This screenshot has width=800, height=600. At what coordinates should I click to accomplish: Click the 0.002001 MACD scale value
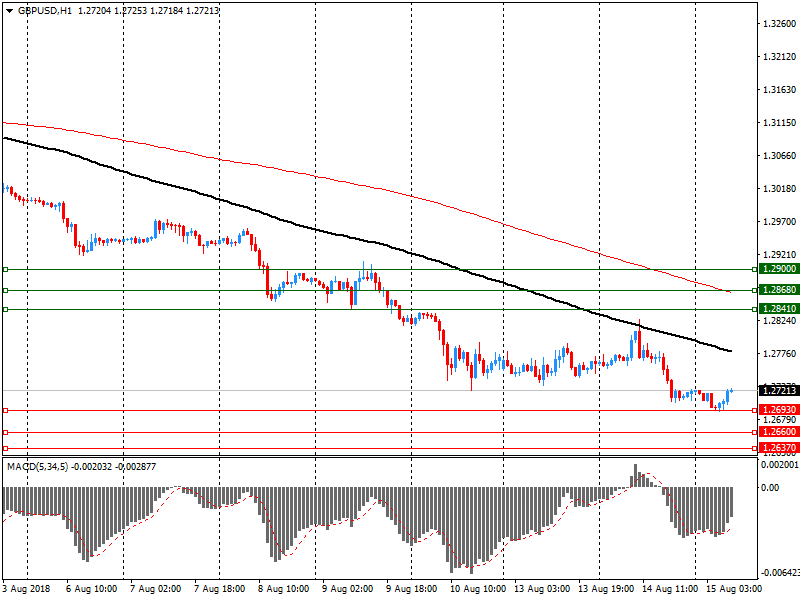[x=780, y=465]
